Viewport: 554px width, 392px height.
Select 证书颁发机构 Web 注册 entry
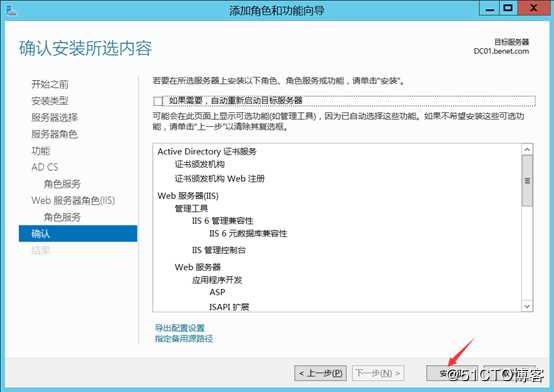pyautogui.click(x=219, y=179)
